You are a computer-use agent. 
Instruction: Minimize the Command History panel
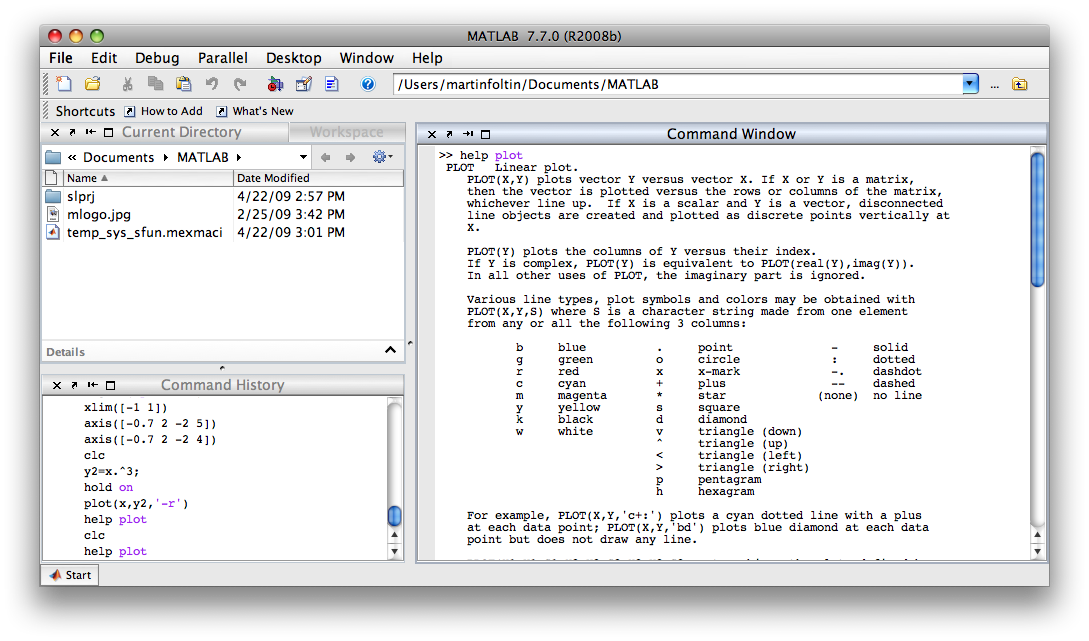coord(92,385)
